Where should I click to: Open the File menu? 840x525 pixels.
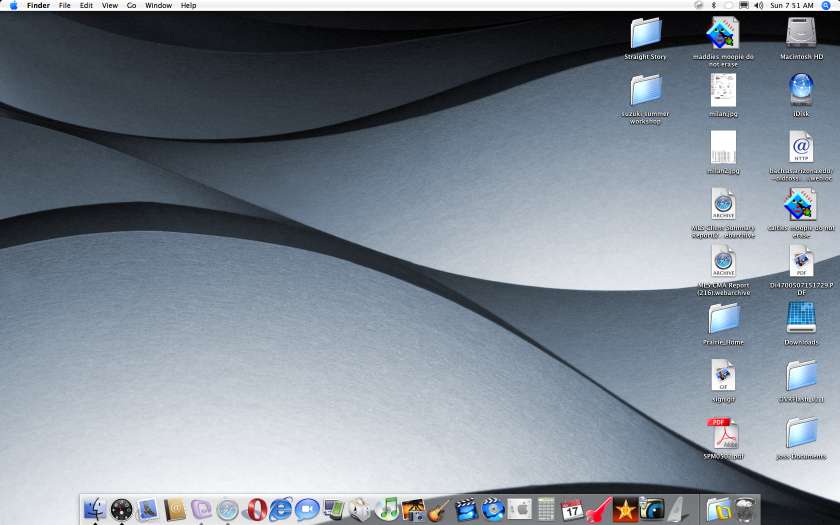(64, 5)
